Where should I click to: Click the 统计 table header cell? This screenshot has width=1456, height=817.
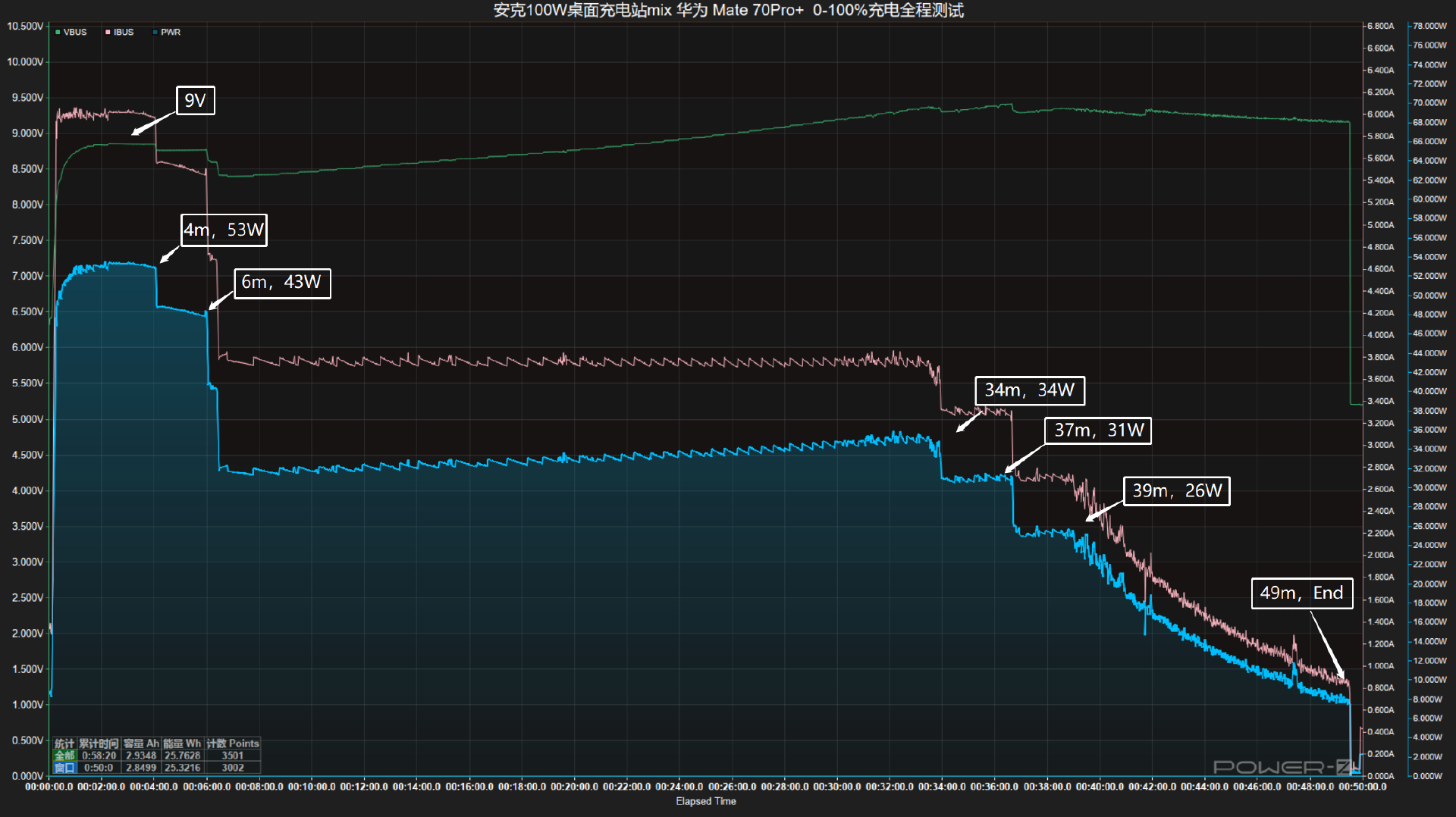coord(64,743)
